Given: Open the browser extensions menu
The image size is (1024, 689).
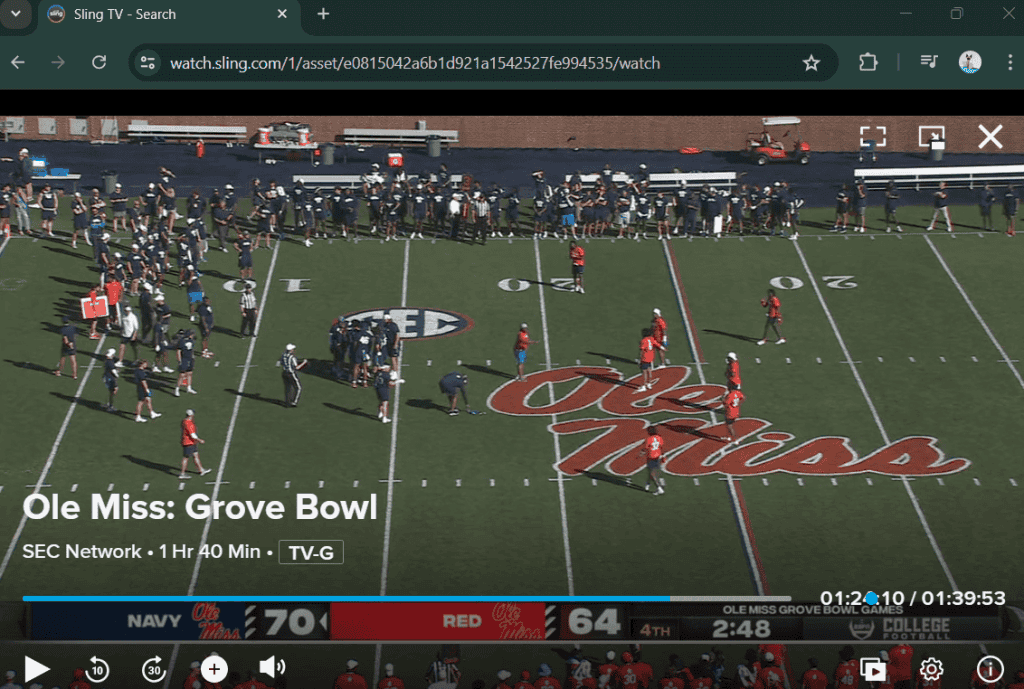Looking at the screenshot, I should pyautogui.click(x=868, y=63).
